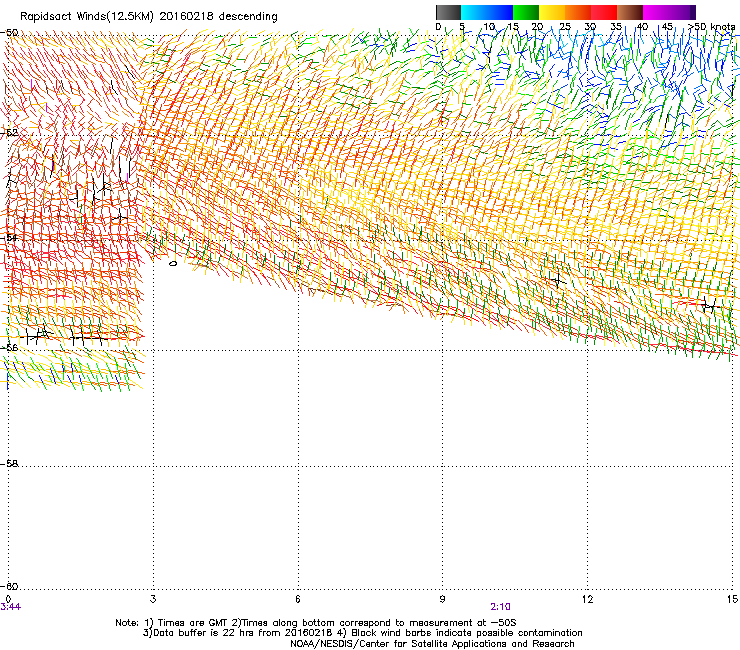Click the longitude label '9'
Screen dimensions: 740x650
pyautogui.click(x=442, y=599)
